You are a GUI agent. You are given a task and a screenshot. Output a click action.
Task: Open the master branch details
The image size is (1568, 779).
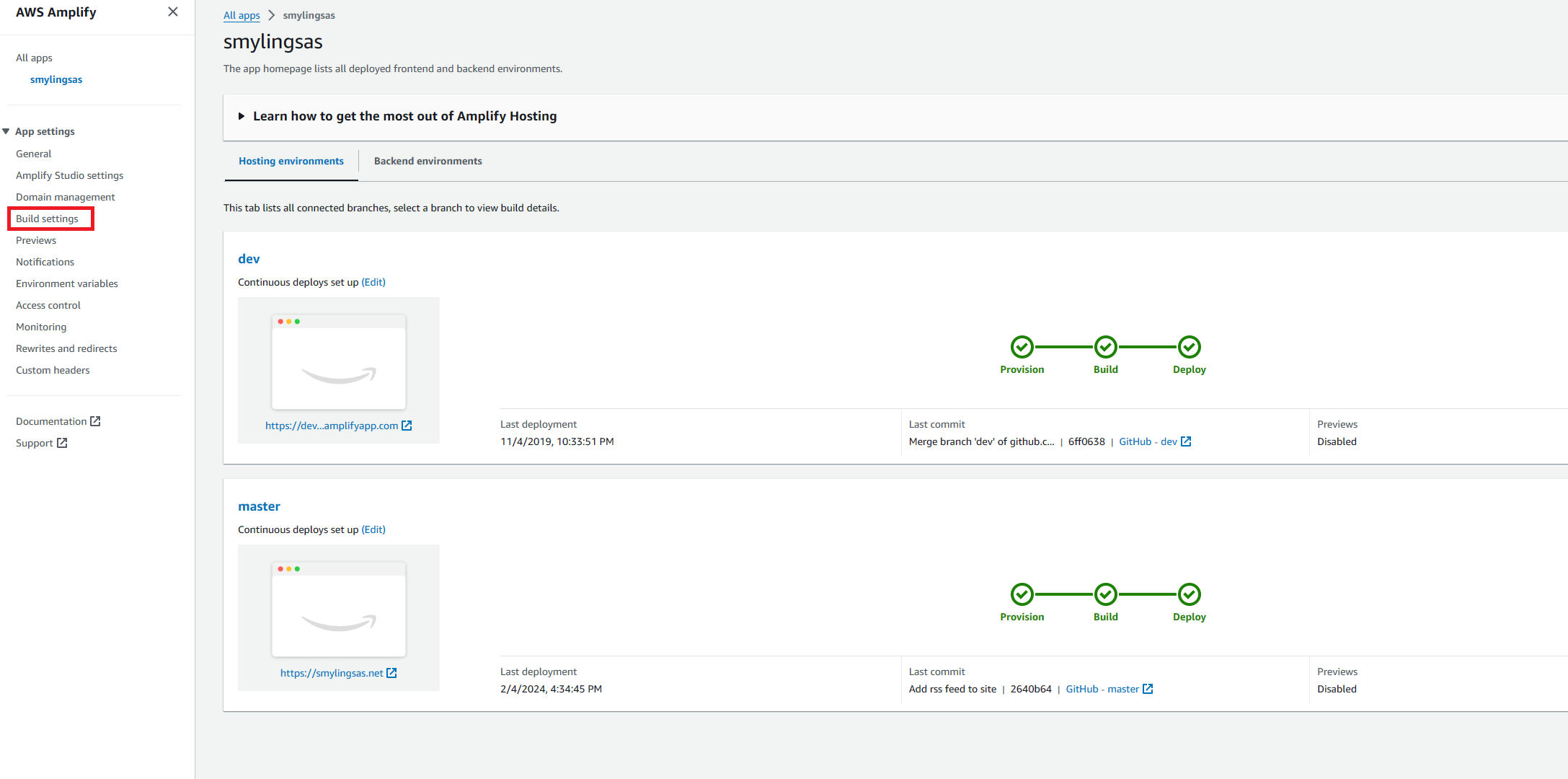[259, 506]
